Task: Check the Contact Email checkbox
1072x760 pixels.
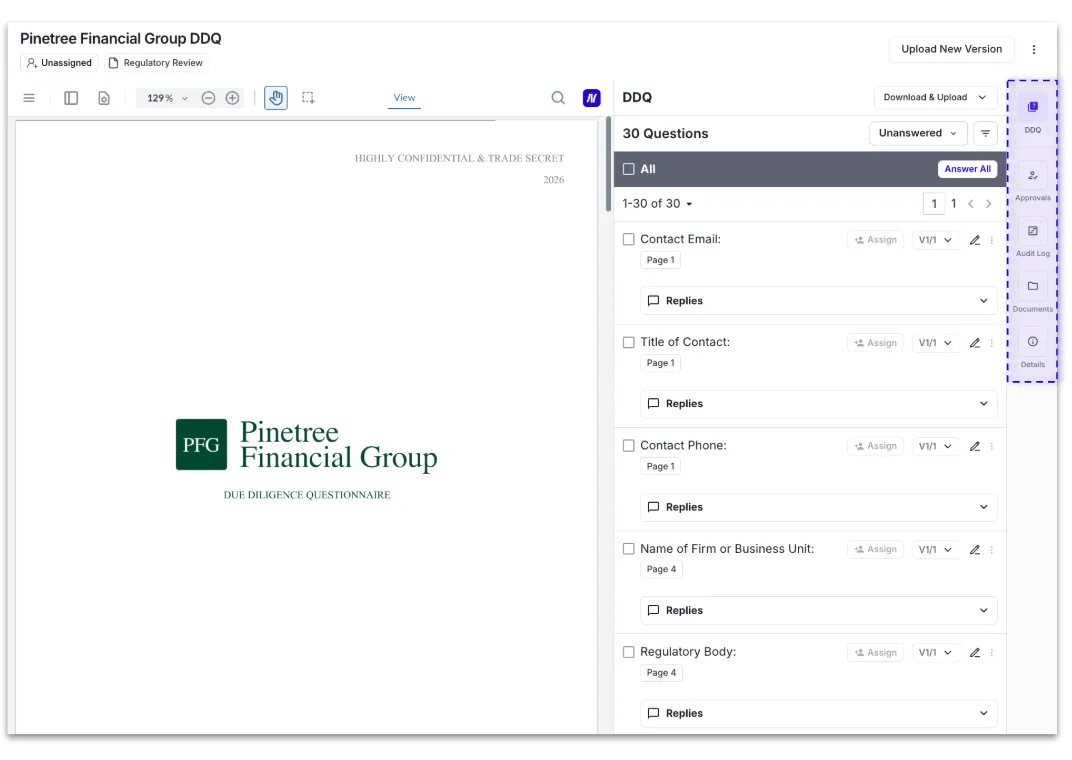Action: click(628, 239)
